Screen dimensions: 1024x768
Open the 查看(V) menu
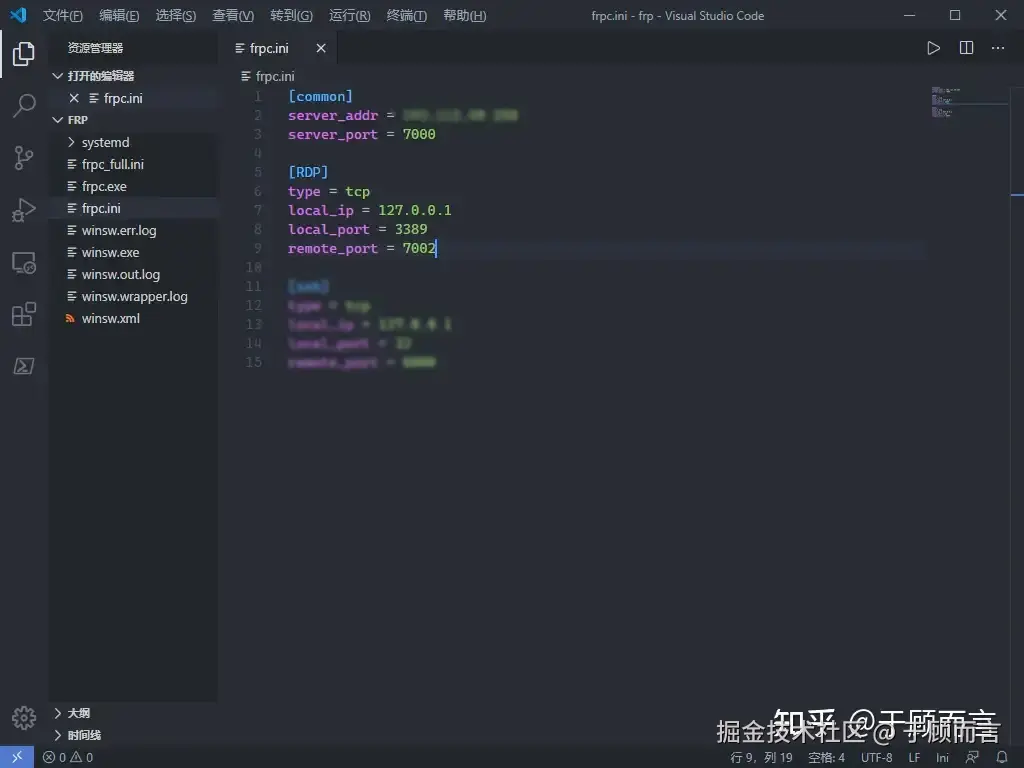click(233, 15)
